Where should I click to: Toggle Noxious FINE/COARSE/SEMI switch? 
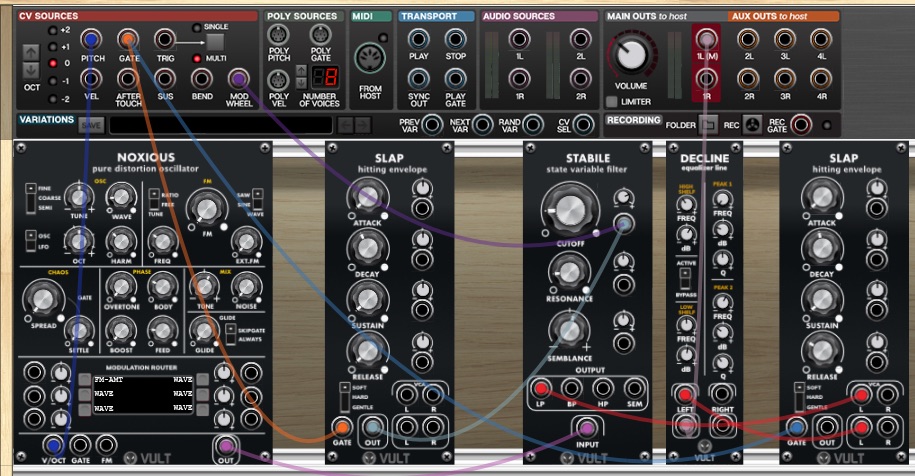(x=30, y=198)
